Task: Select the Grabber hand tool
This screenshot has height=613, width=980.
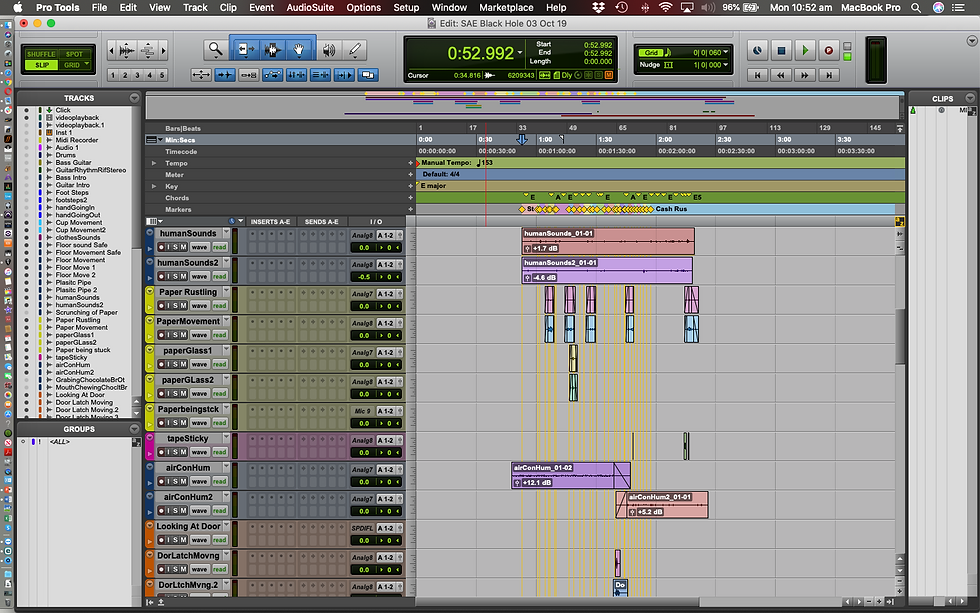Action: [x=299, y=49]
